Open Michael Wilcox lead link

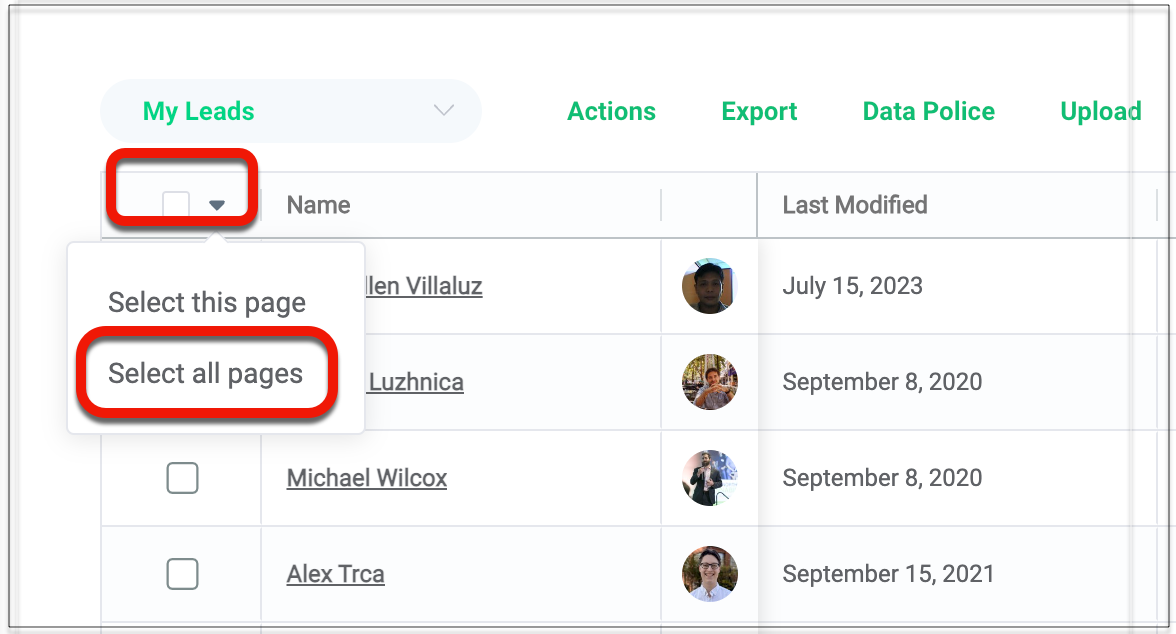coord(366,478)
